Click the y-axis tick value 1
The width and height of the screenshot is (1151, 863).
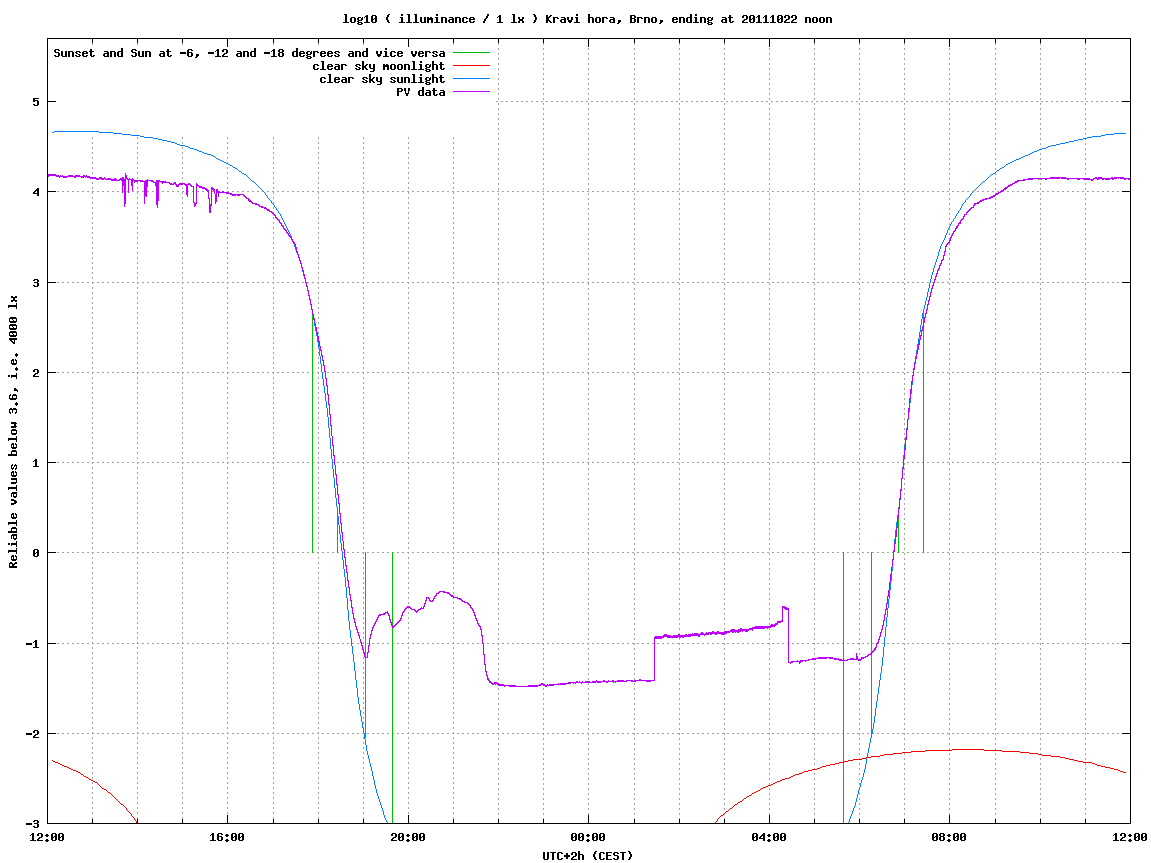click(x=36, y=463)
